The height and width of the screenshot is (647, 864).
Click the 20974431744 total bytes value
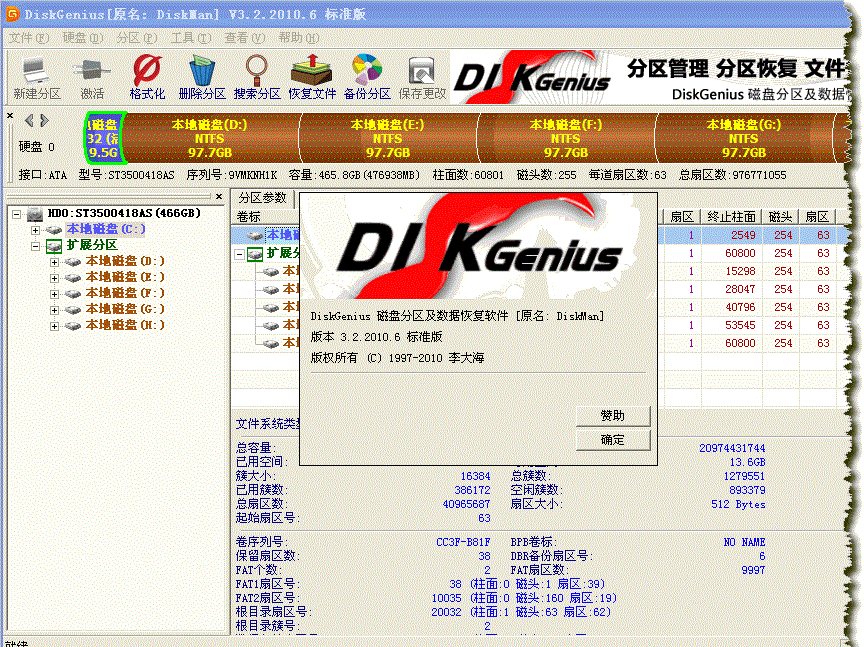click(732, 448)
